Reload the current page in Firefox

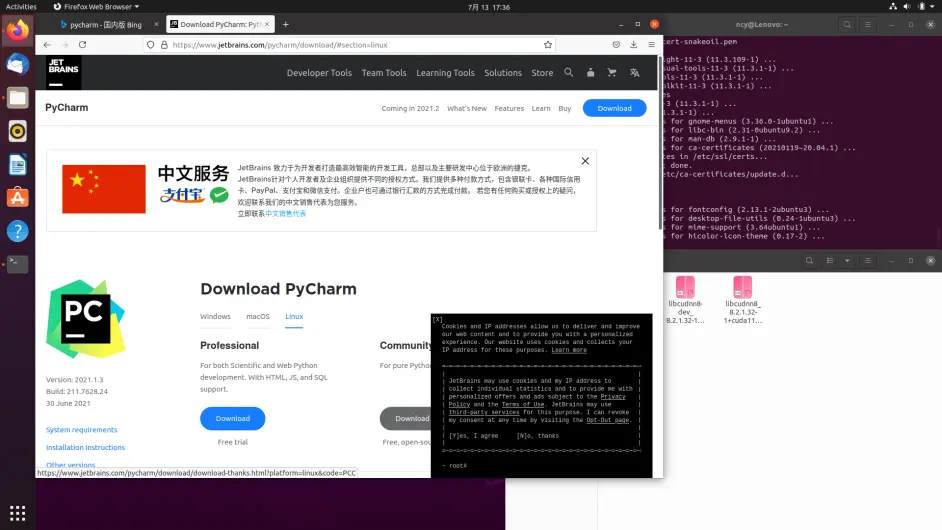82,44
